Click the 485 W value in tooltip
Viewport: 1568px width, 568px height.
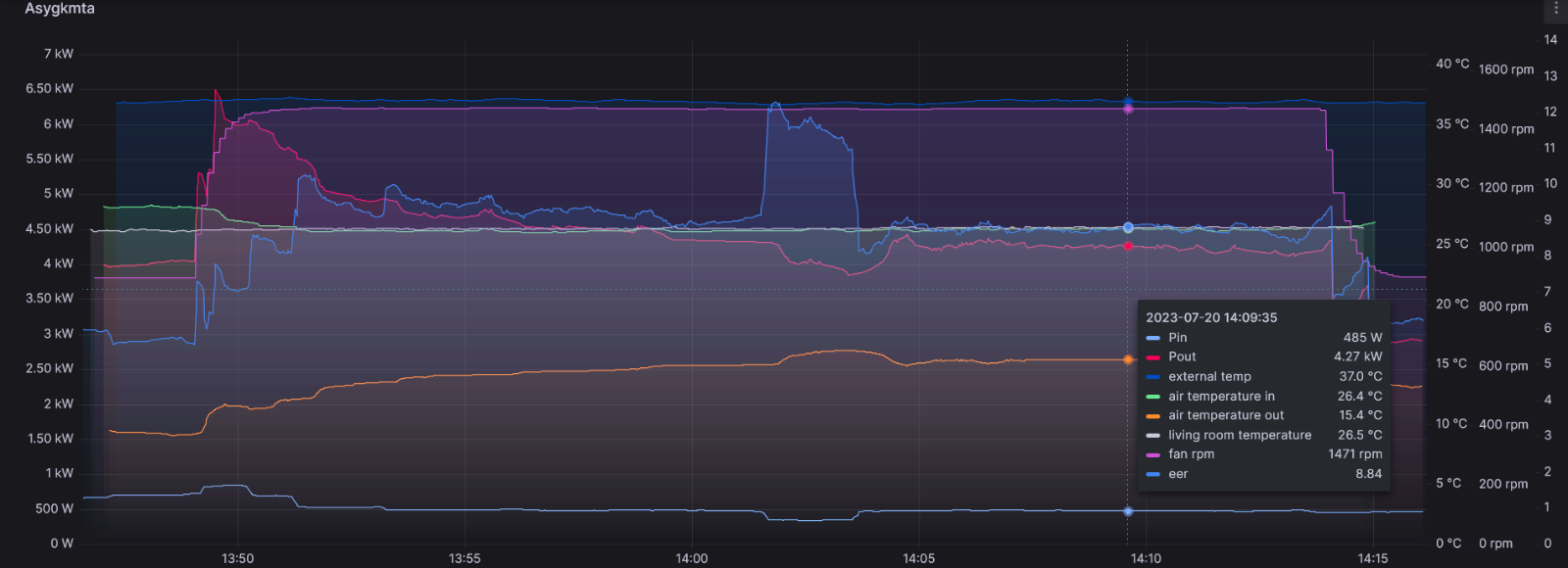1362,338
